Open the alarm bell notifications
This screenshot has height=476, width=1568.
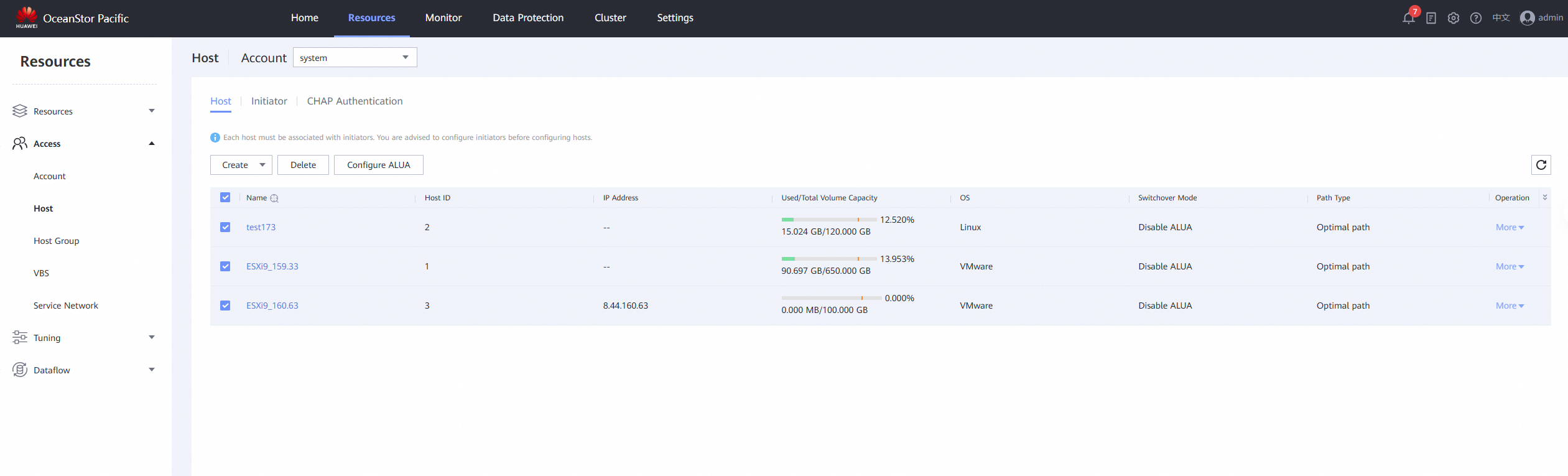[x=1409, y=18]
